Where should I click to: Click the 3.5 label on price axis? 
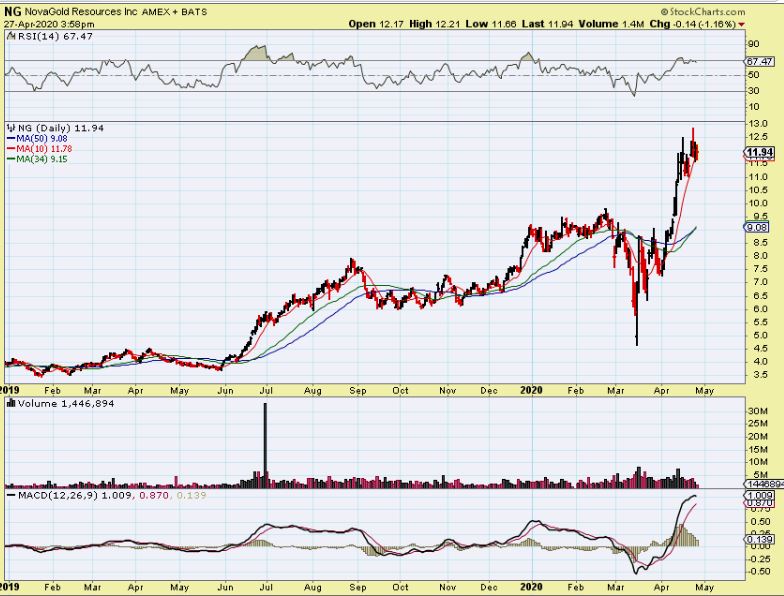(x=758, y=374)
